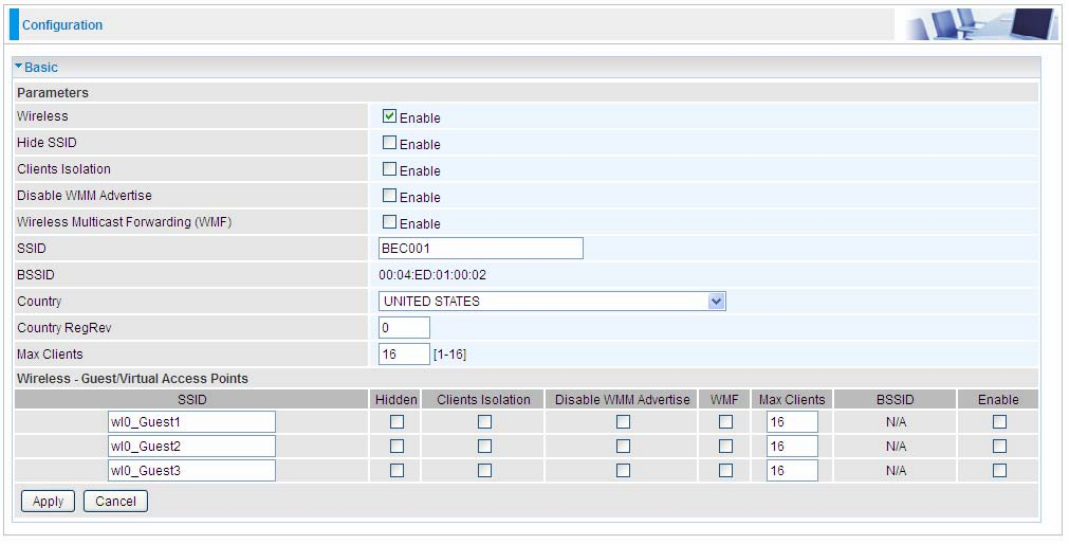Viewport: 1069px width, 544px height.
Task: Click the wl0_Guest1 SSID field
Action: (192, 422)
